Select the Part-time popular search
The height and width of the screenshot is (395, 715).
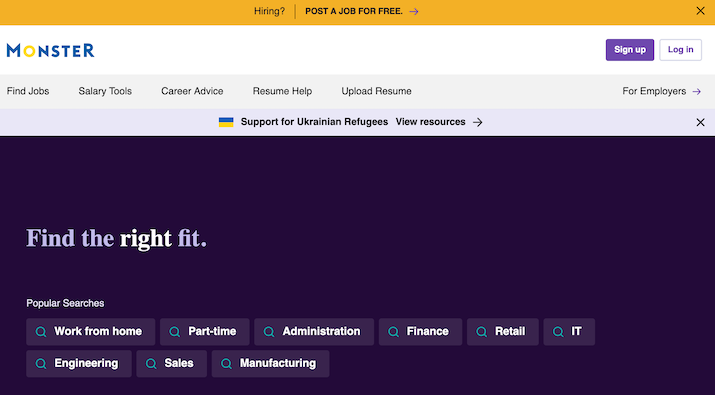205,332
